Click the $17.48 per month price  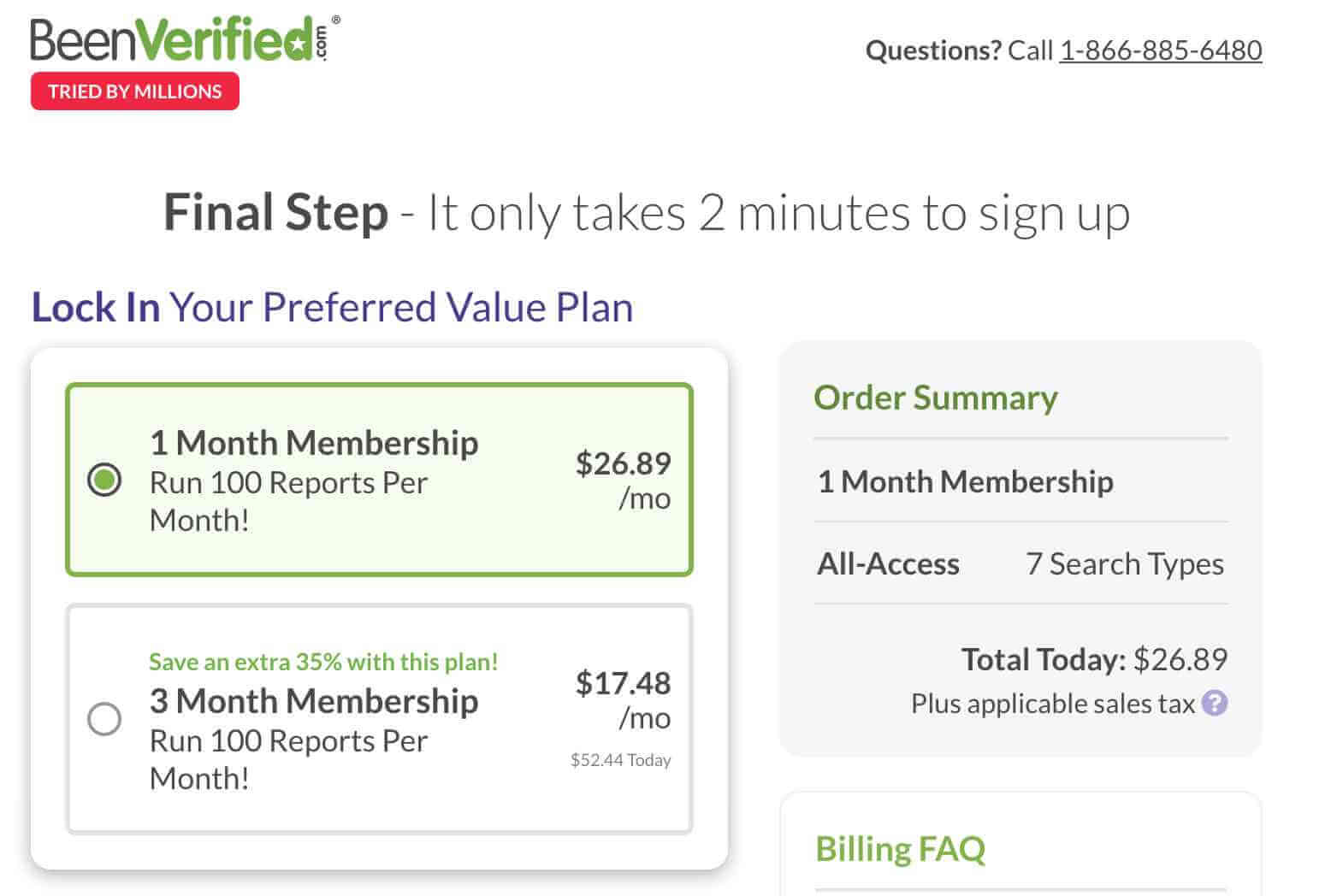pyautogui.click(x=623, y=699)
